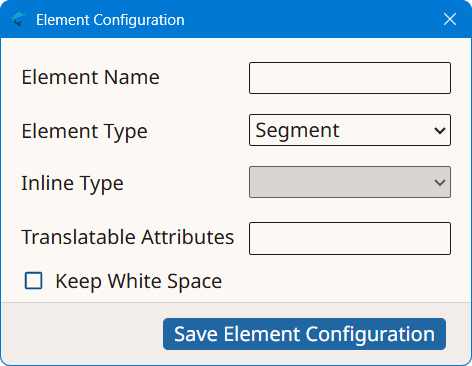Open the disabled Inline Type dropdown

350,182
